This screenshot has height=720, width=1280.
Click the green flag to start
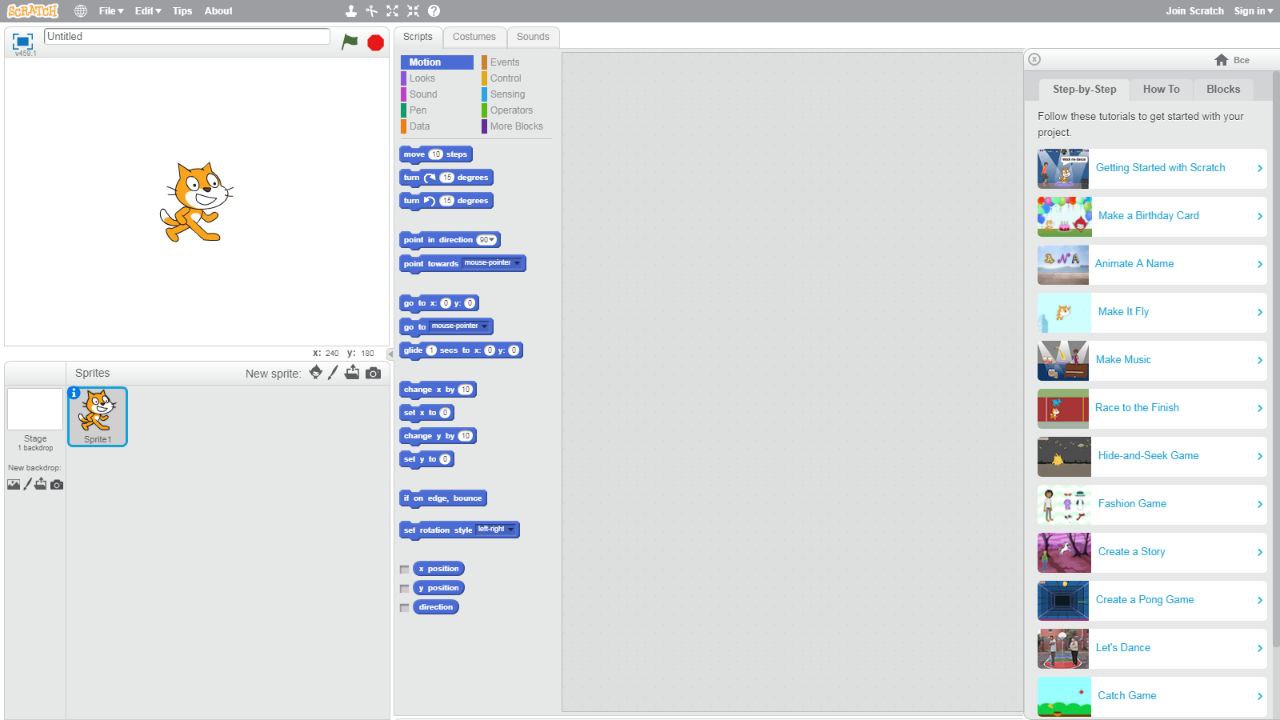[349, 42]
